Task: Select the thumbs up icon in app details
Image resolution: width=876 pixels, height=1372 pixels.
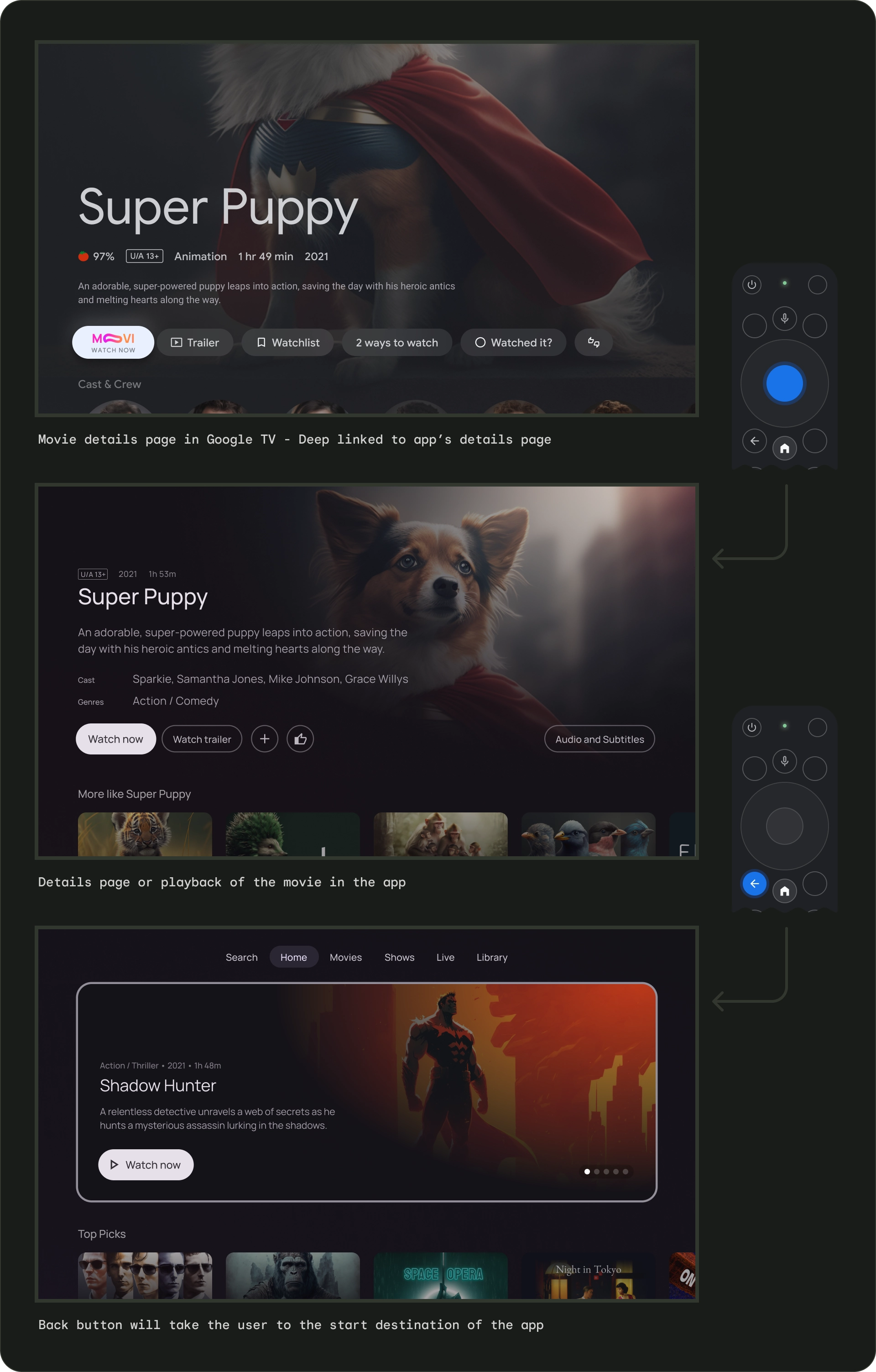Action: [x=300, y=739]
